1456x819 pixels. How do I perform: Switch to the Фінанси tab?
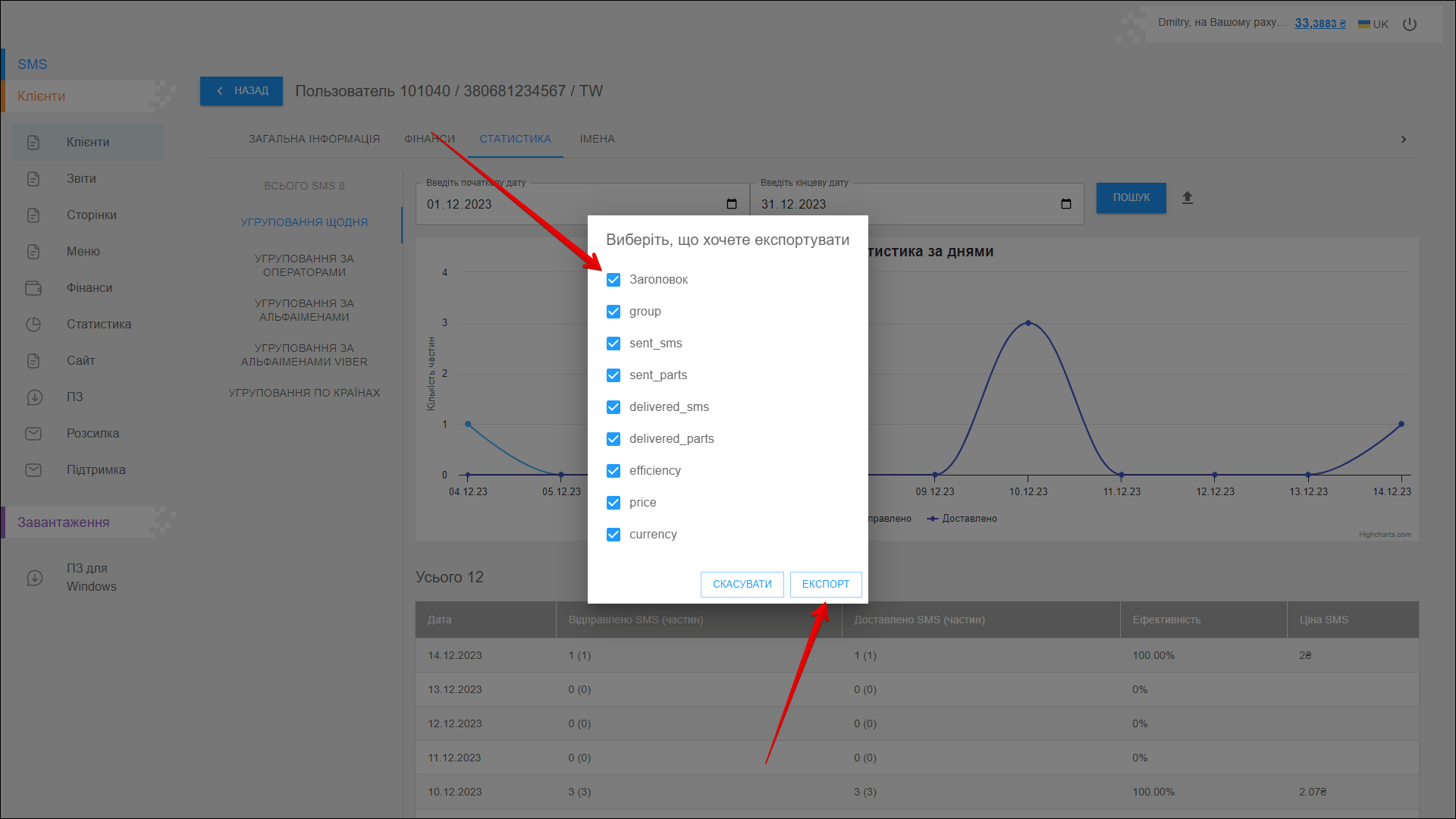pyautogui.click(x=429, y=140)
